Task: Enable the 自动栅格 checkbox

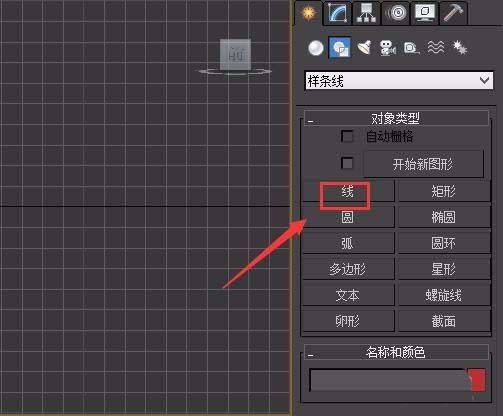Action: tap(347, 136)
